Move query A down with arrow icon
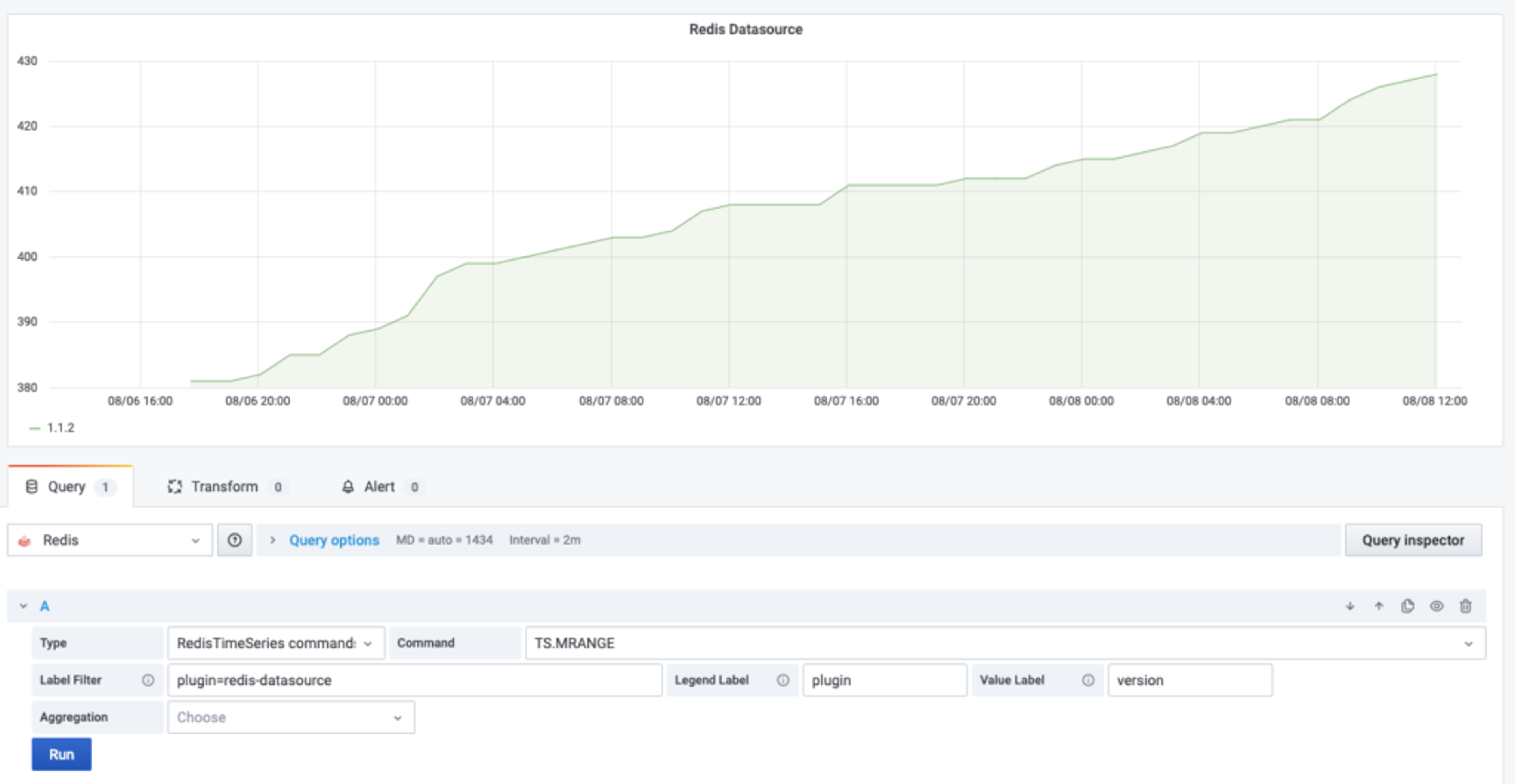The width and height of the screenshot is (1515, 784). [x=1350, y=606]
